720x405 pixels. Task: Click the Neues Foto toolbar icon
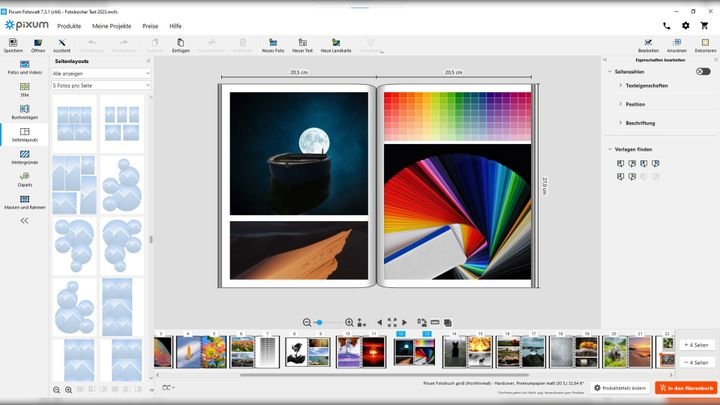coord(273,43)
